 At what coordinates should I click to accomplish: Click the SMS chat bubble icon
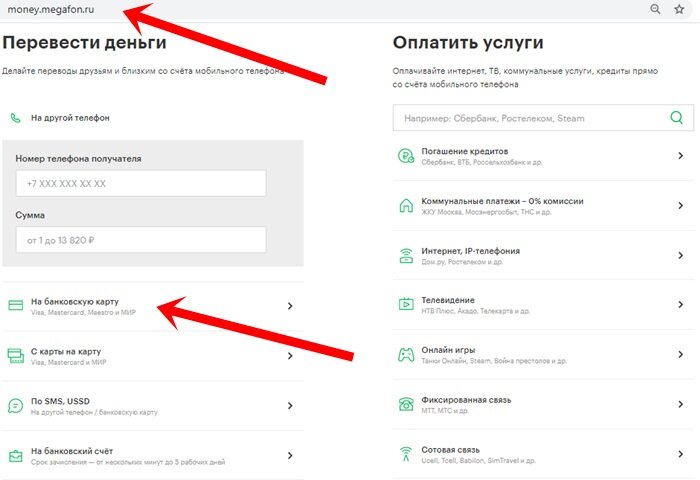(16, 405)
